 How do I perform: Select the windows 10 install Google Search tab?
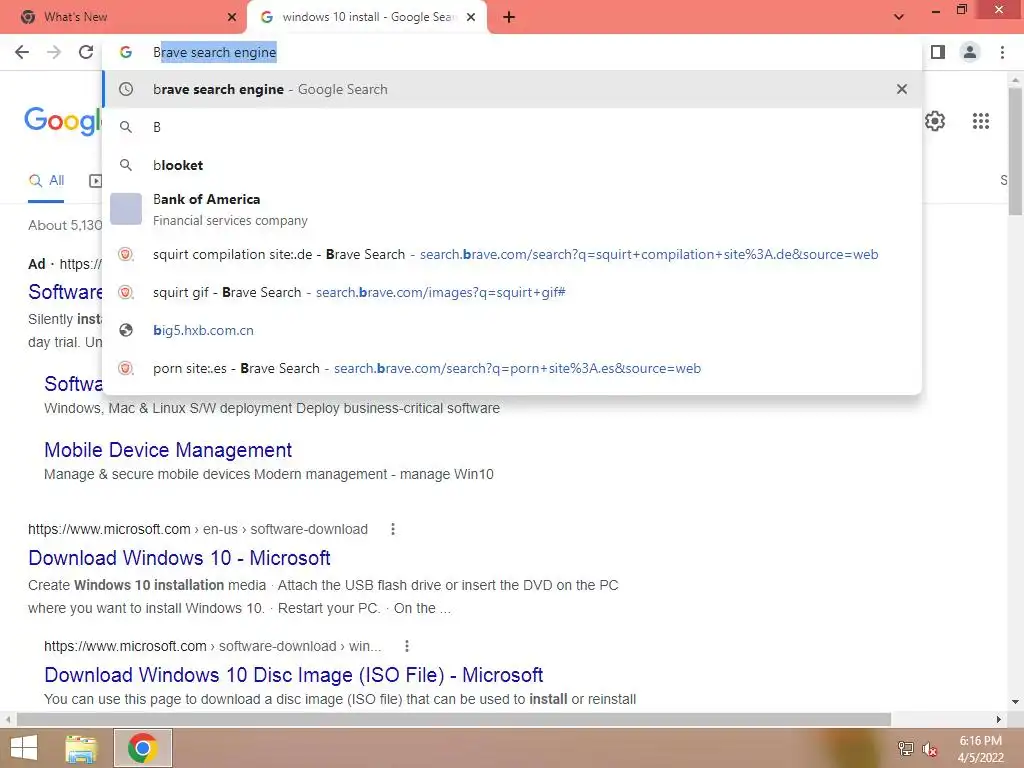[366, 17]
